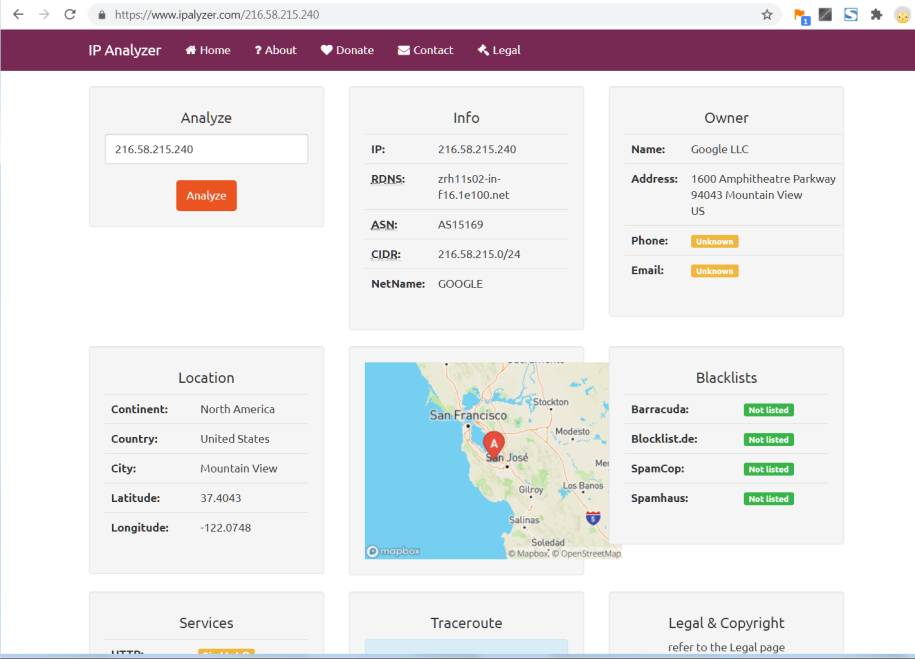Open the Donate nav link
This screenshot has height=659, width=915.
click(x=347, y=50)
